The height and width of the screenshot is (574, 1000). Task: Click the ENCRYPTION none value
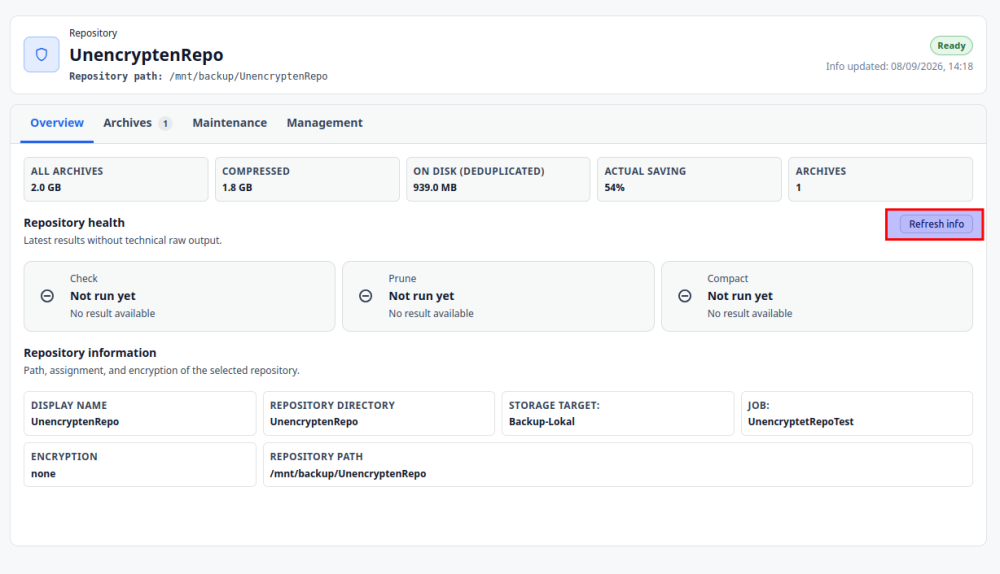coord(43,474)
